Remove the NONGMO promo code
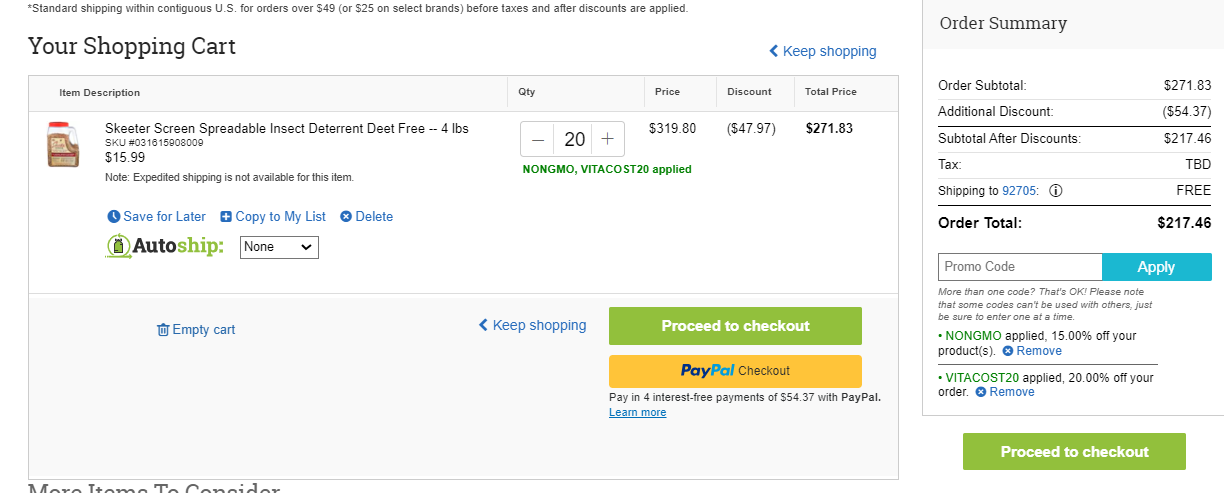Screen dimensions: 1224x493 point(1032,351)
